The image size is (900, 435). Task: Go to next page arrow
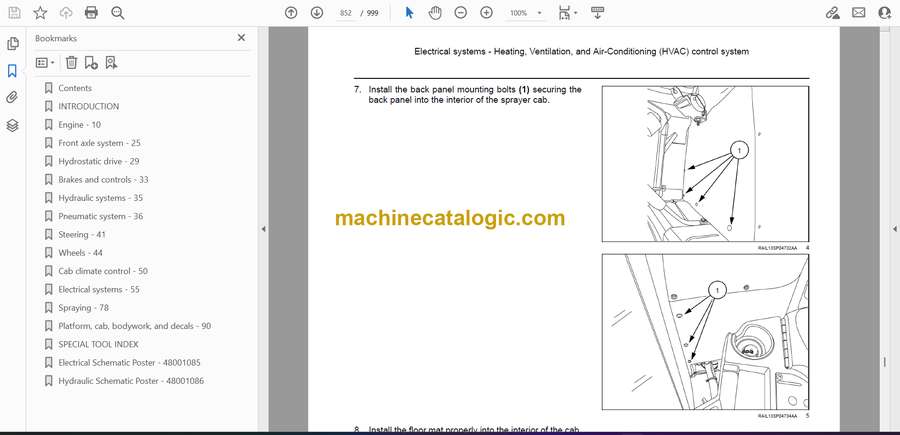[317, 13]
